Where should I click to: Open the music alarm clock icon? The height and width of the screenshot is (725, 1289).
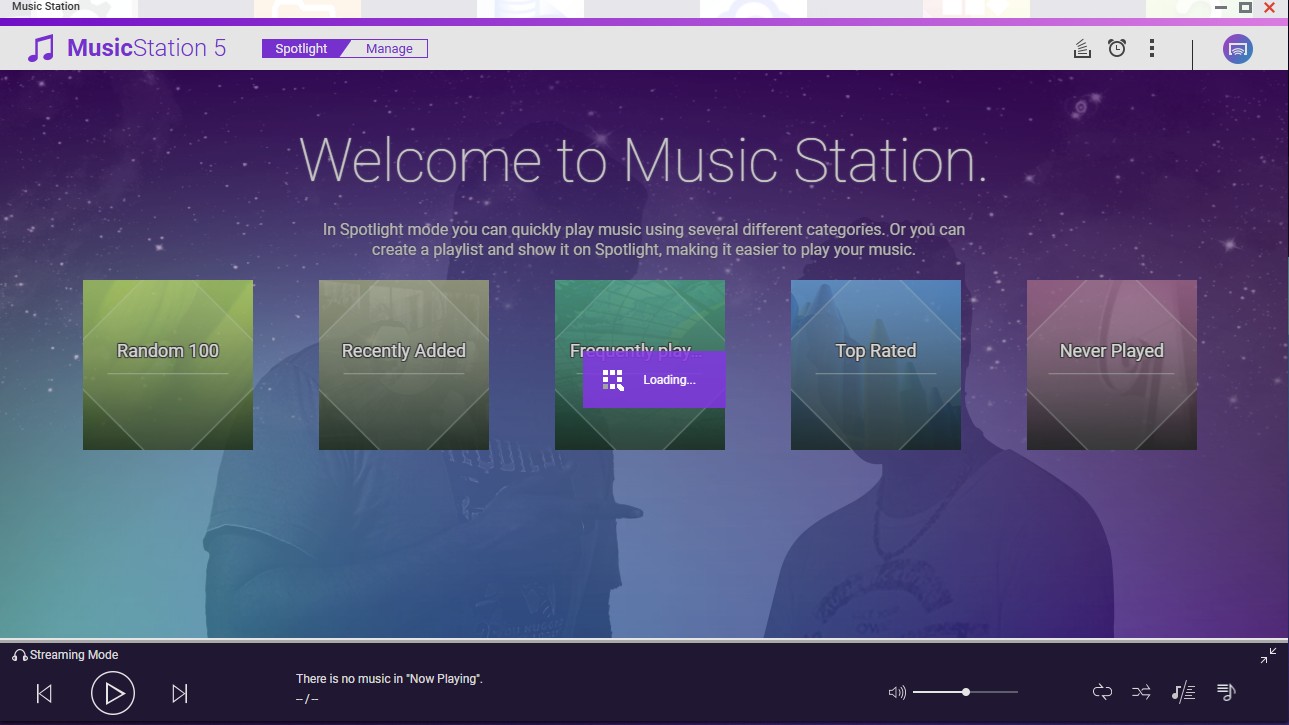point(1117,48)
